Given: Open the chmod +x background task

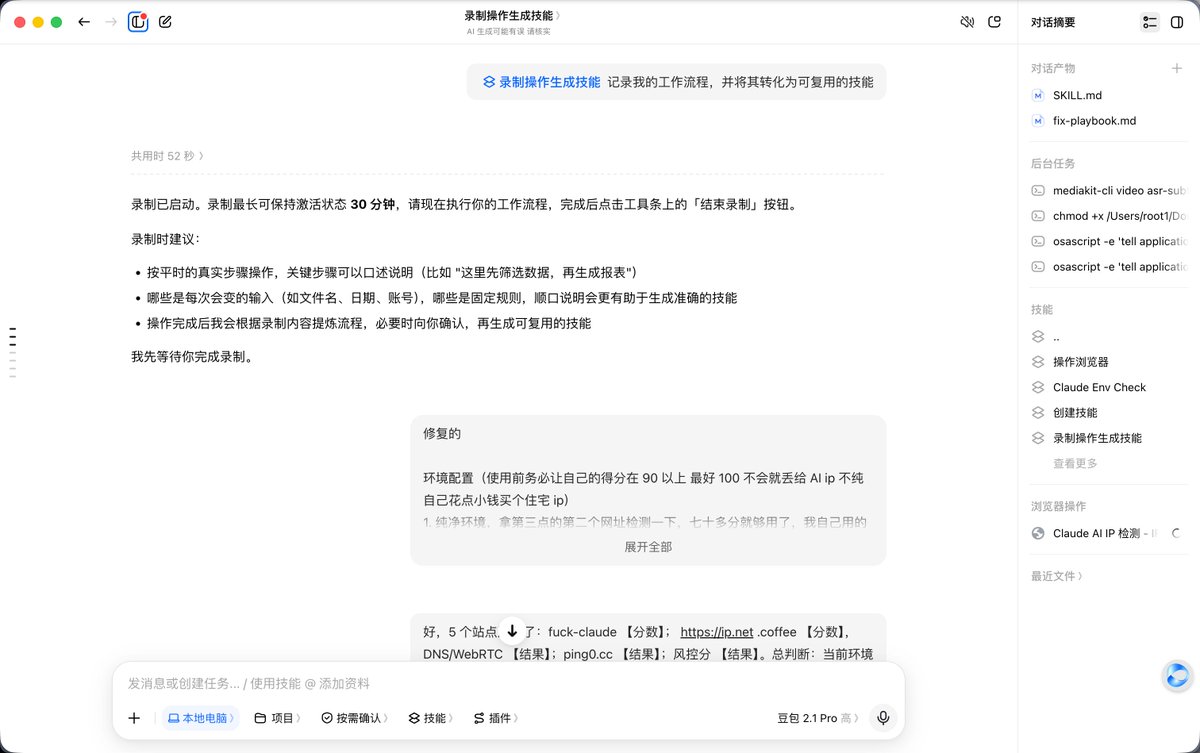Looking at the screenshot, I should point(1108,216).
